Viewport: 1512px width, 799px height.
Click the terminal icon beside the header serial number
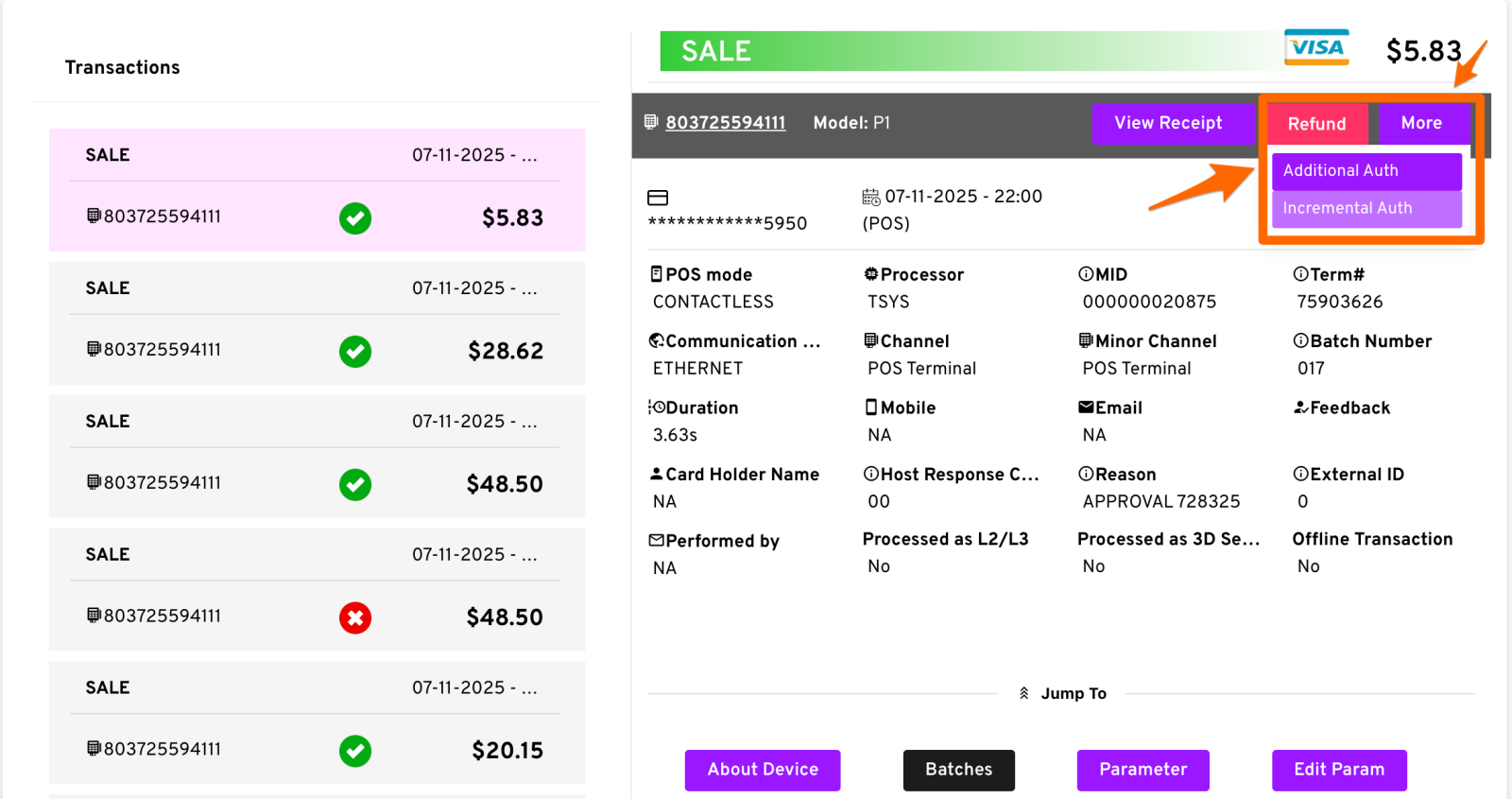tap(651, 122)
